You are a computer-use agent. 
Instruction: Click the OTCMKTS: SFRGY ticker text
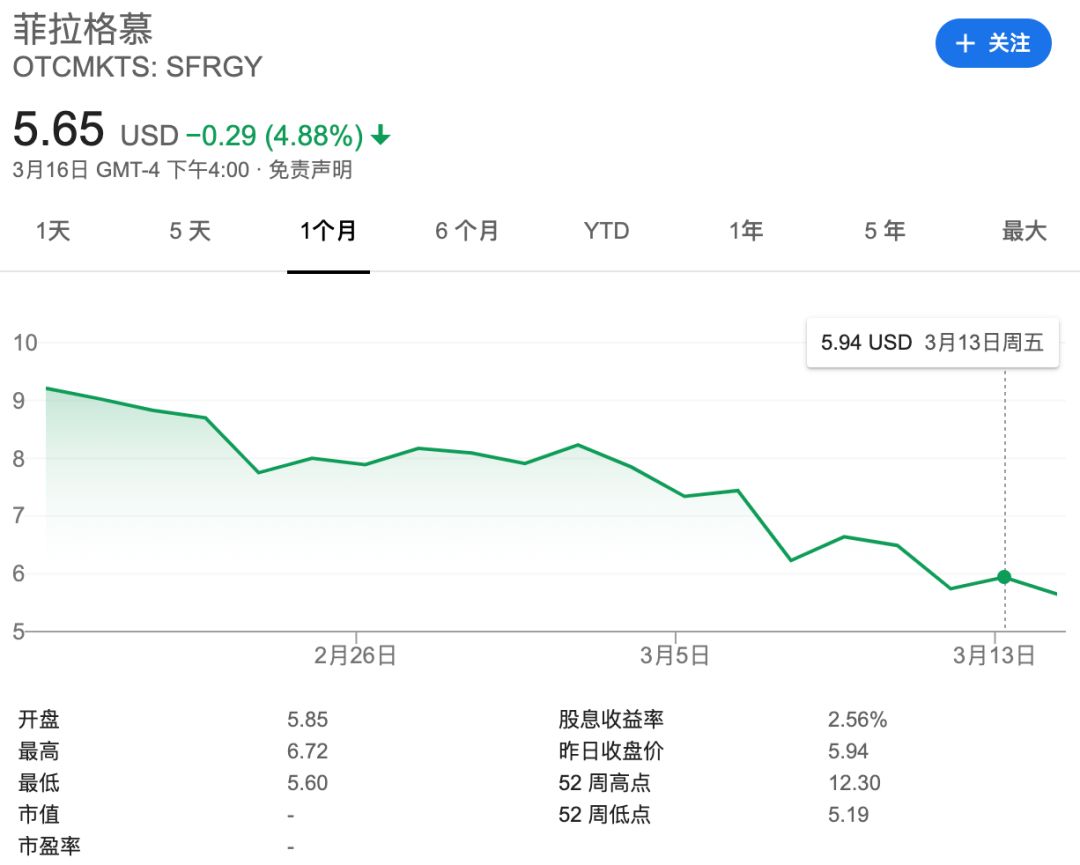[137, 67]
